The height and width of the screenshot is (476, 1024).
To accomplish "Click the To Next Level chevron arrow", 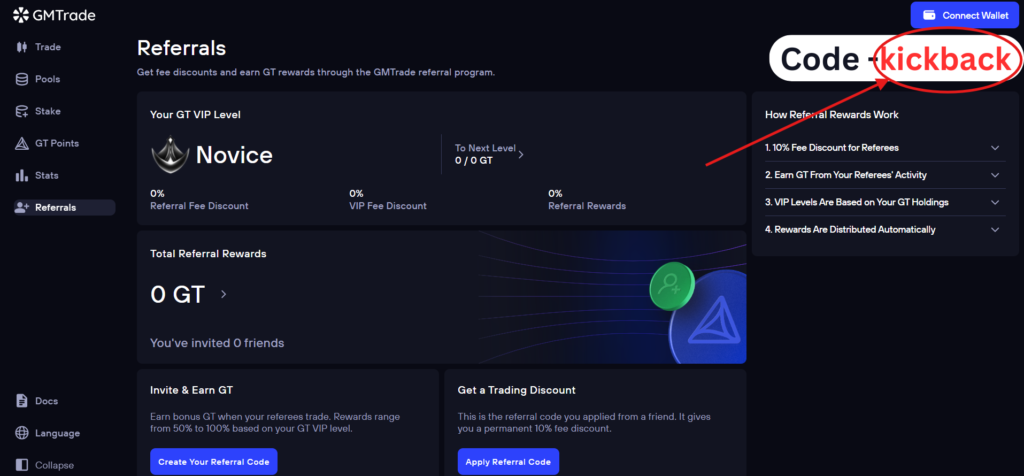I will point(520,155).
